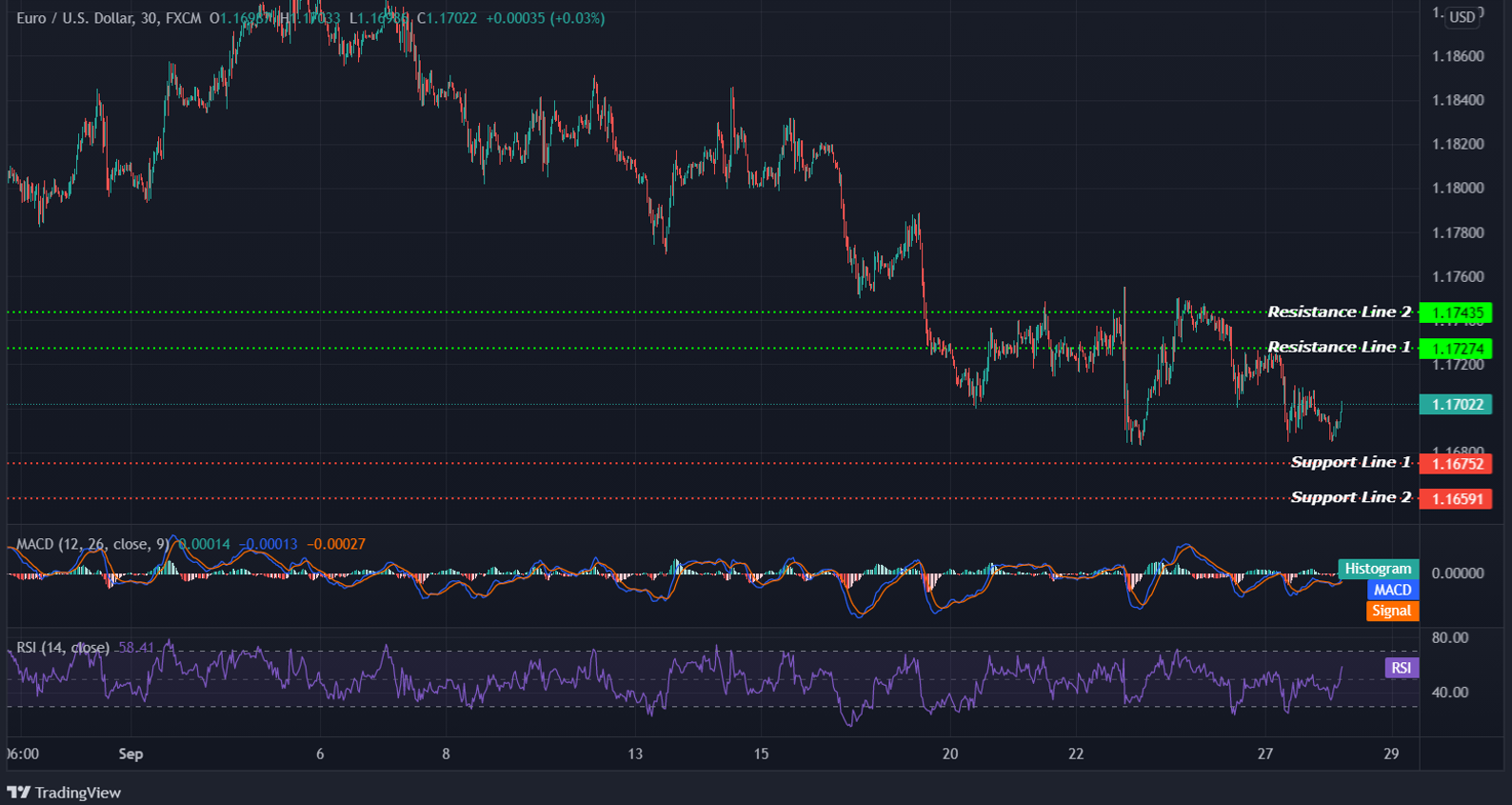
Task: Click the 1.16752 red price tag
Action: (x=1456, y=464)
